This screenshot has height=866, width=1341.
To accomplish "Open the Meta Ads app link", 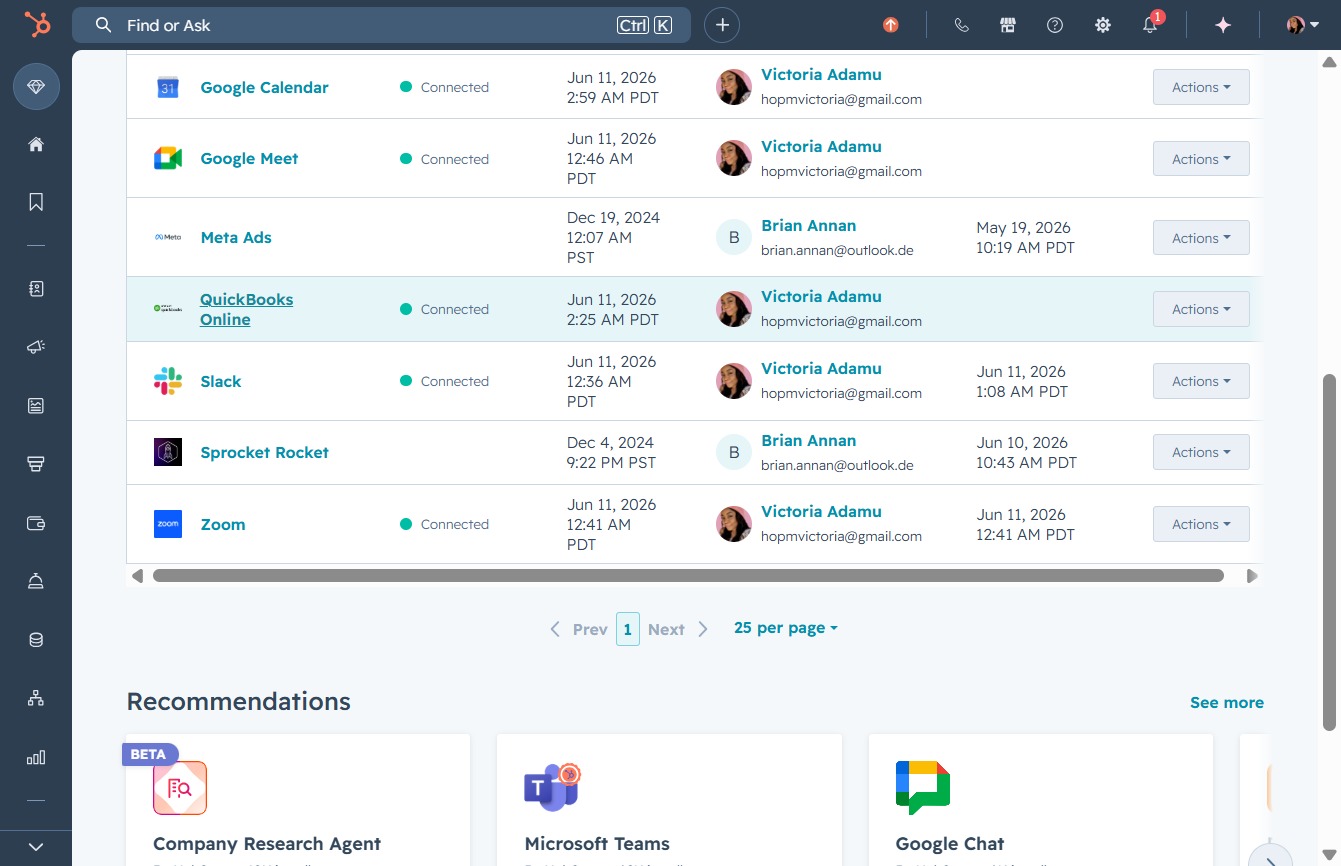I will point(236,237).
